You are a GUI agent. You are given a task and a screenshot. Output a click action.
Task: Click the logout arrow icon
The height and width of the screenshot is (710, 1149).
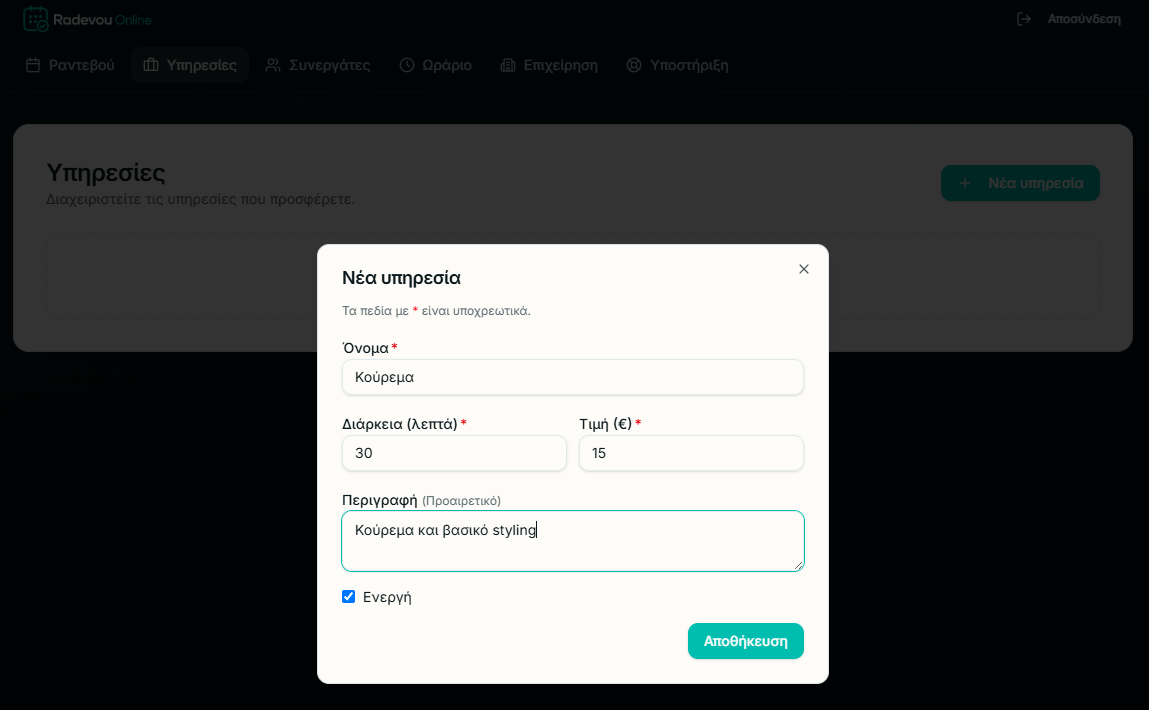(1024, 19)
